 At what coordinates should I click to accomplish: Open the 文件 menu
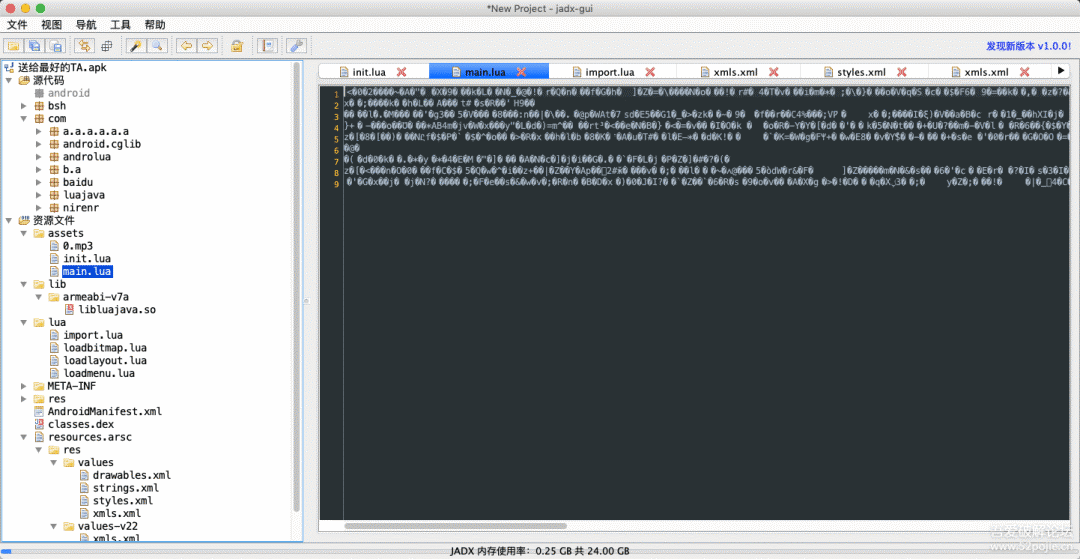tap(17, 25)
